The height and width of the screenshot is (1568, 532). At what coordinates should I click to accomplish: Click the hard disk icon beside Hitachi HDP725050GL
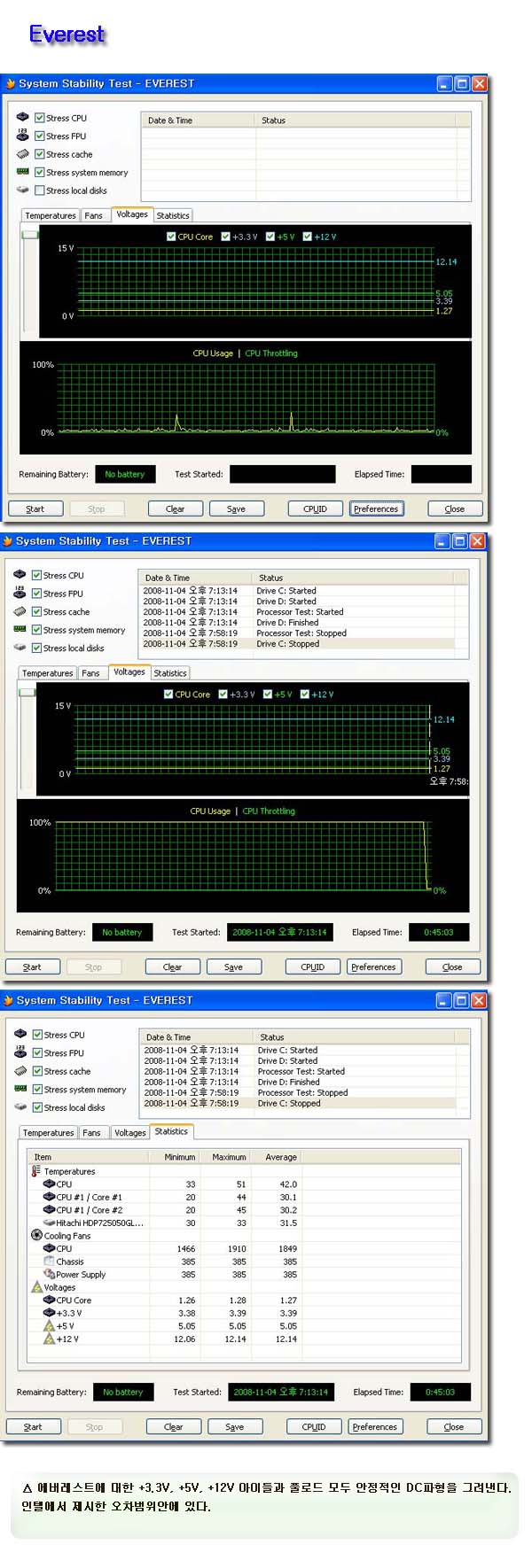pyautogui.click(x=49, y=1223)
